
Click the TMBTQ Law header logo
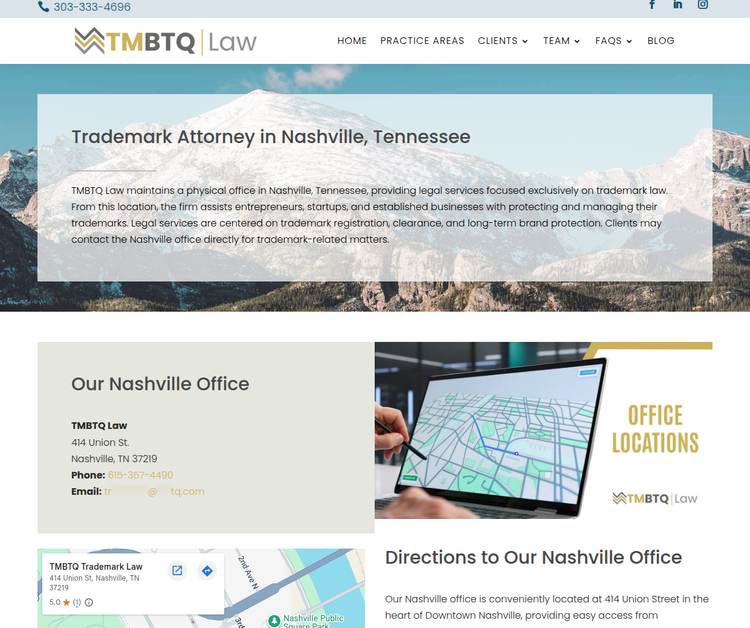165,41
